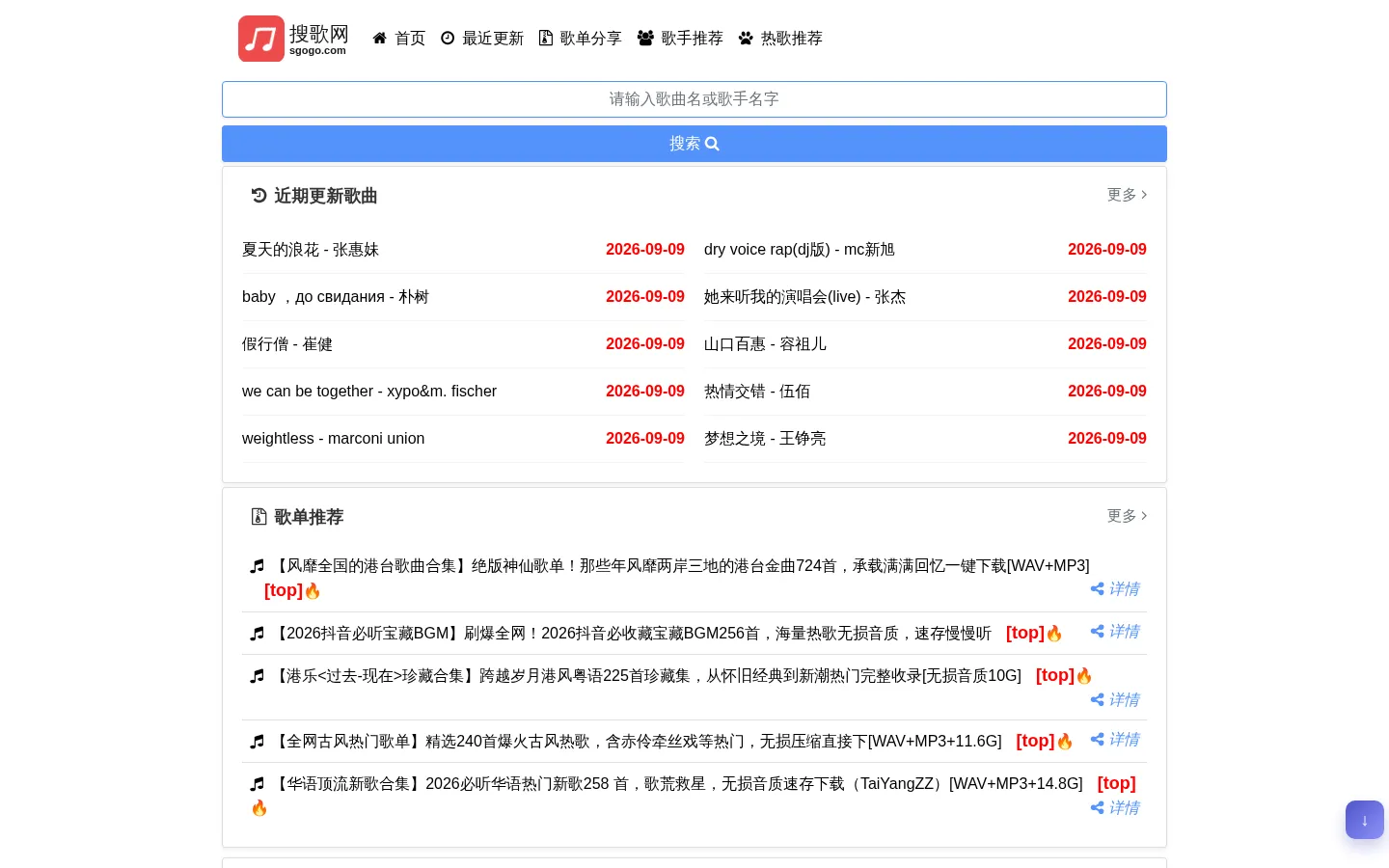This screenshot has height=868, width=1389.
Task: Click the blue 搜索 search button
Action: [x=694, y=144]
